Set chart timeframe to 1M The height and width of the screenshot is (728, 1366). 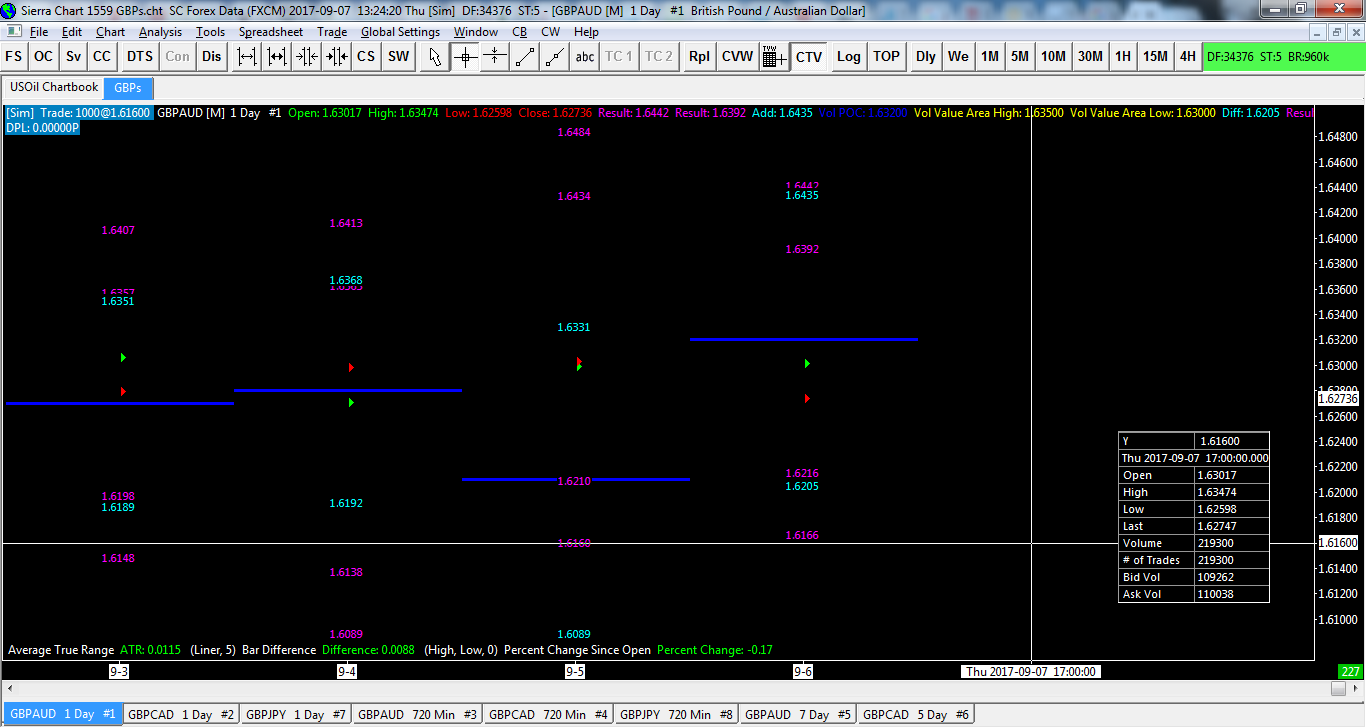click(x=990, y=56)
